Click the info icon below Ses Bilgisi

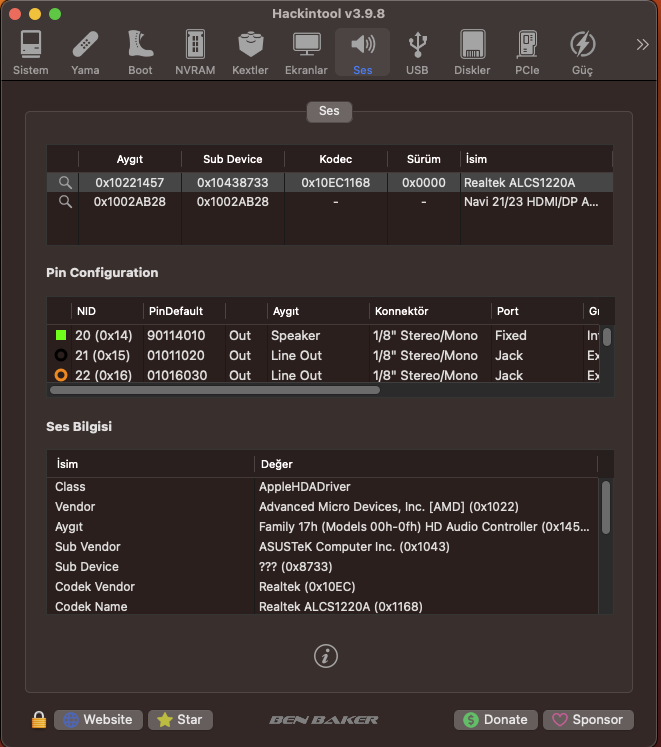click(326, 656)
